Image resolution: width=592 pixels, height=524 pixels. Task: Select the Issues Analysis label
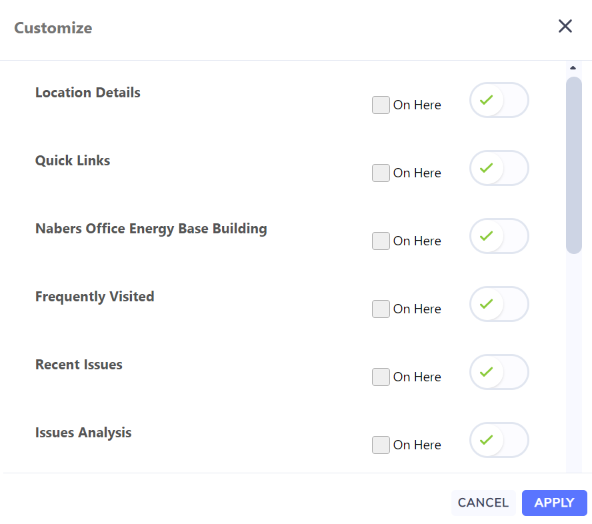(x=83, y=433)
